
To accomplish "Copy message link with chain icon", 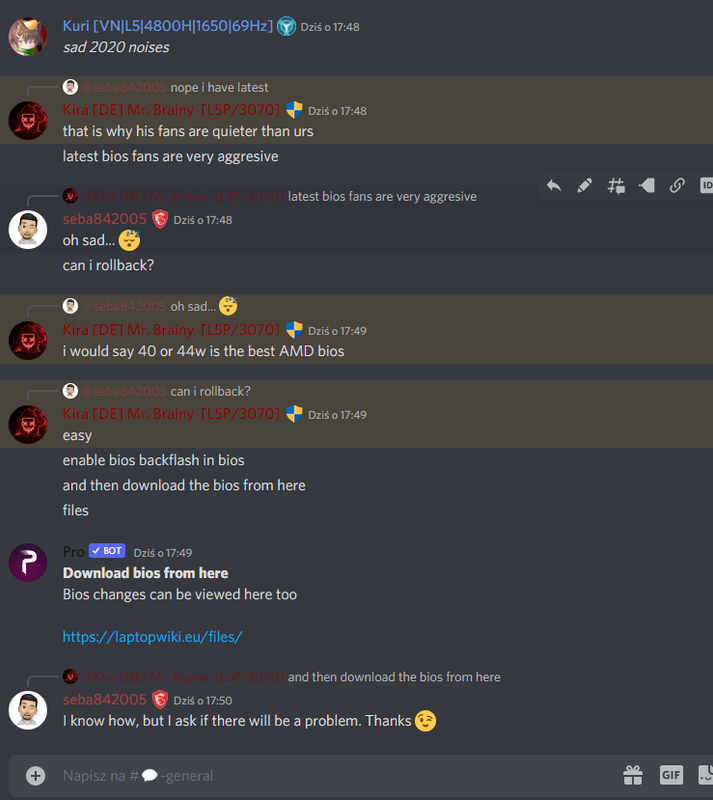I will click(677, 186).
